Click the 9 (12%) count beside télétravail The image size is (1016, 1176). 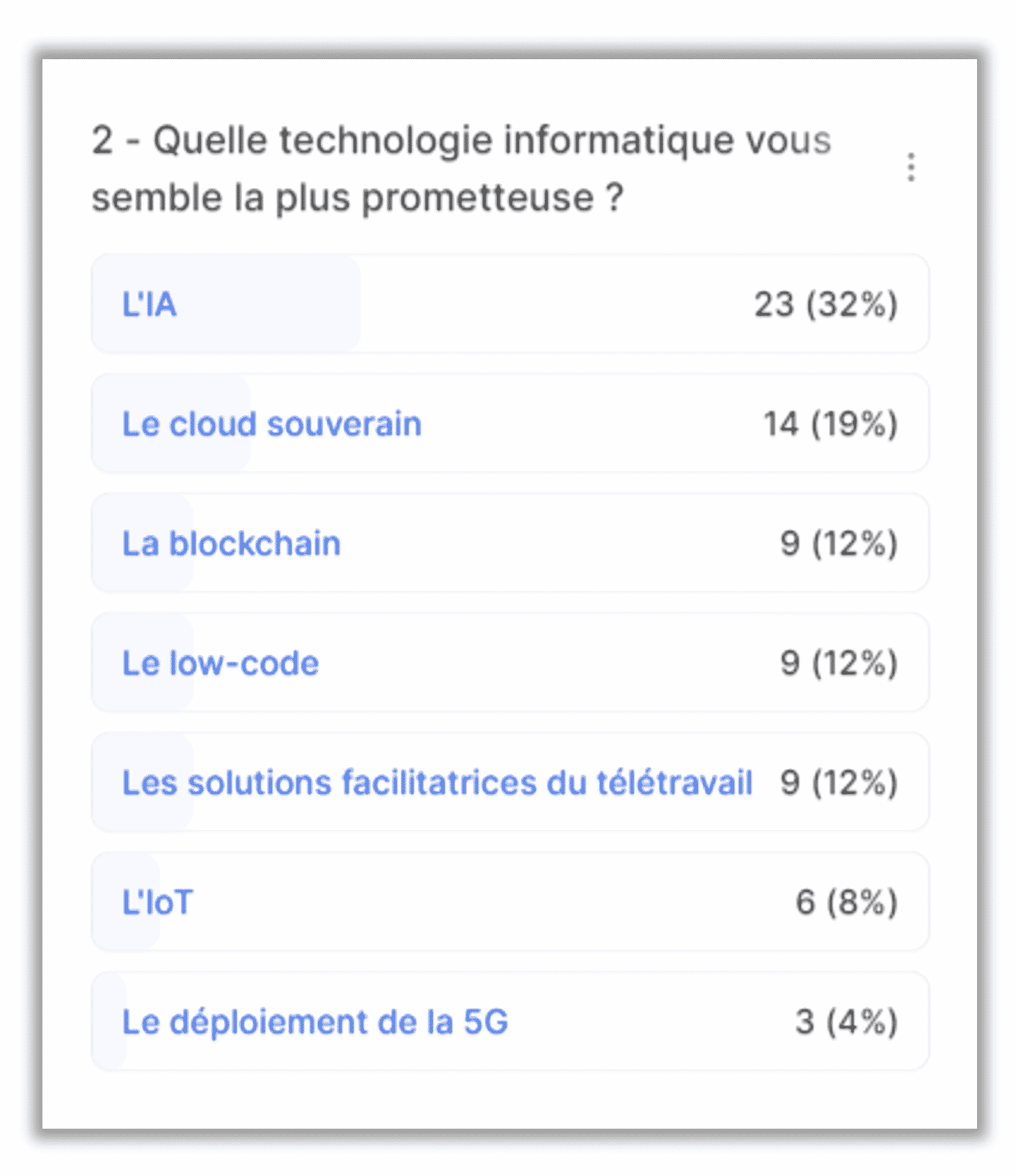tap(839, 783)
